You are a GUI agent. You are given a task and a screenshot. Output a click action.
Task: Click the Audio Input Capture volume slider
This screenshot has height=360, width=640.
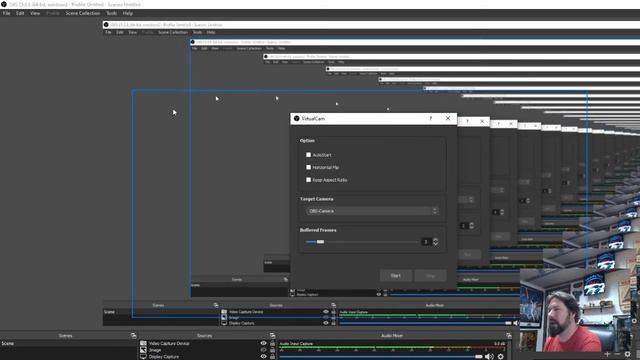(381, 357)
